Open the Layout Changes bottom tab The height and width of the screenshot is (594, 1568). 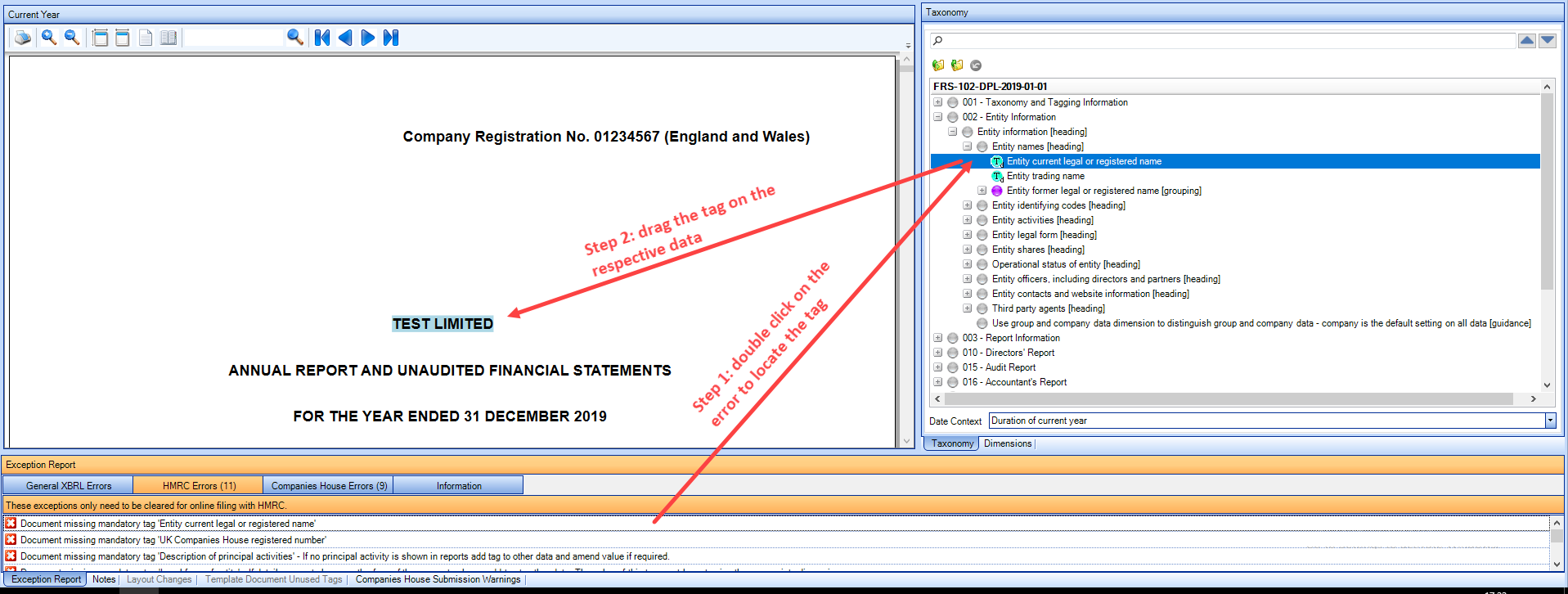(159, 579)
